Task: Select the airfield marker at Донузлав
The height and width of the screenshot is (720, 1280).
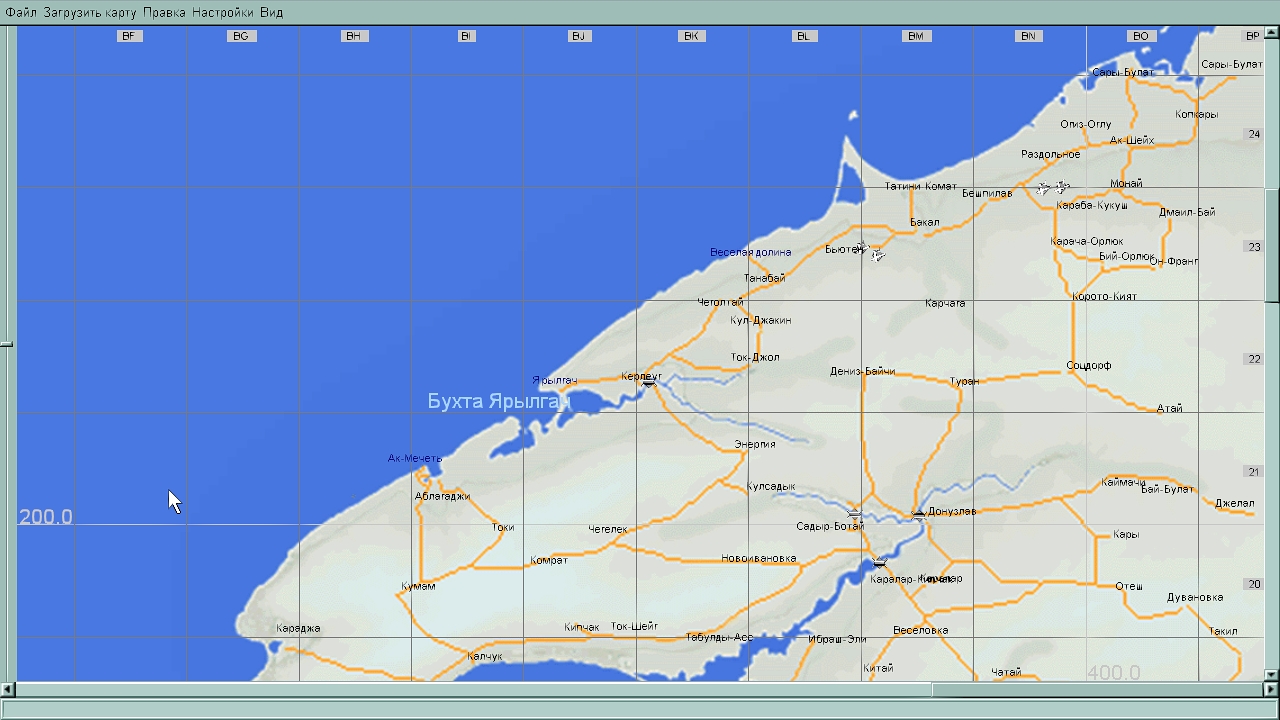Action: click(x=919, y=514)
